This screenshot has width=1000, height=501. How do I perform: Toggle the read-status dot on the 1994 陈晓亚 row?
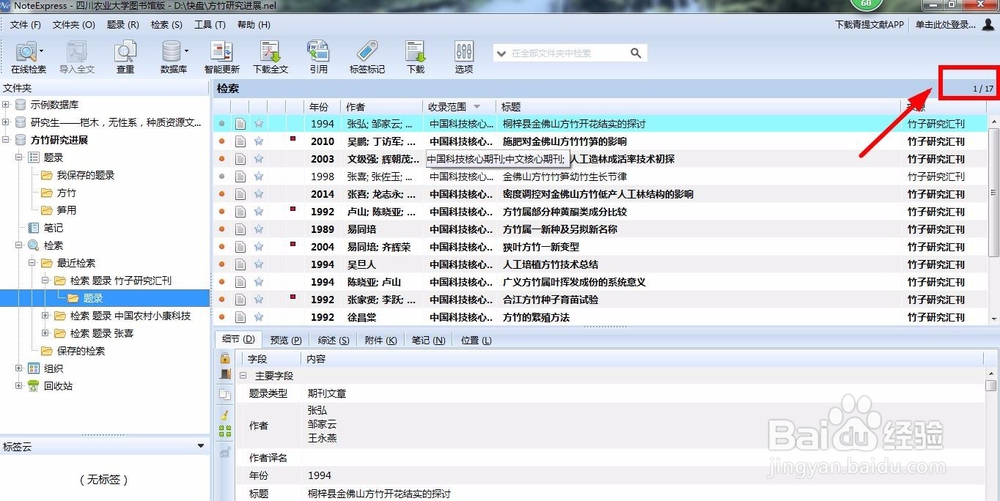[222, 282]
